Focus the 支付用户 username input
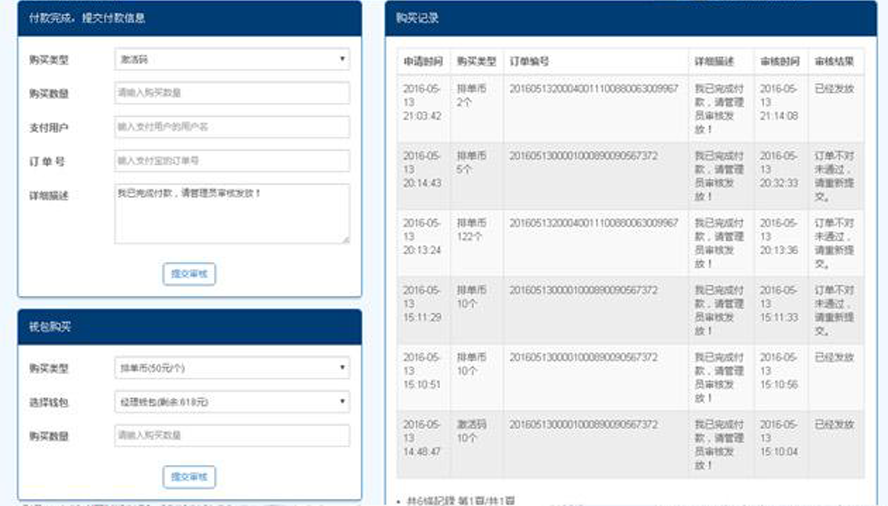 pyautogui.click(x=232, y=127)
